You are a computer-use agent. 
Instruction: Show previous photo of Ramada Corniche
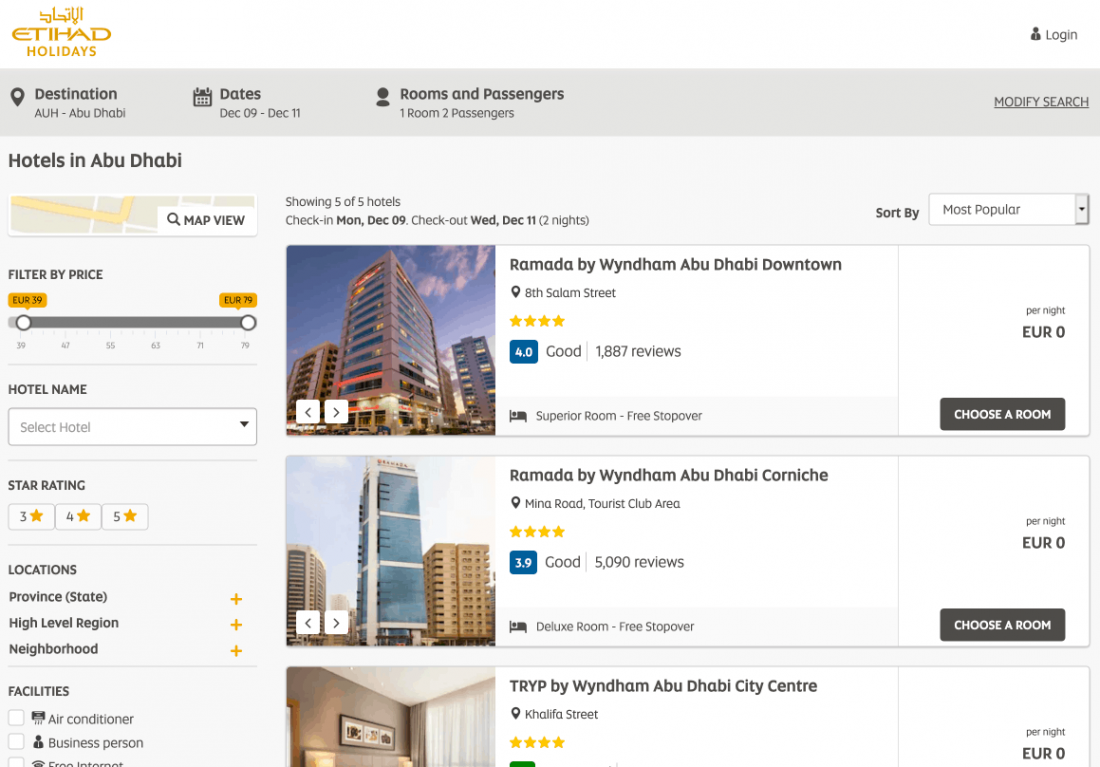click(309, 622)
